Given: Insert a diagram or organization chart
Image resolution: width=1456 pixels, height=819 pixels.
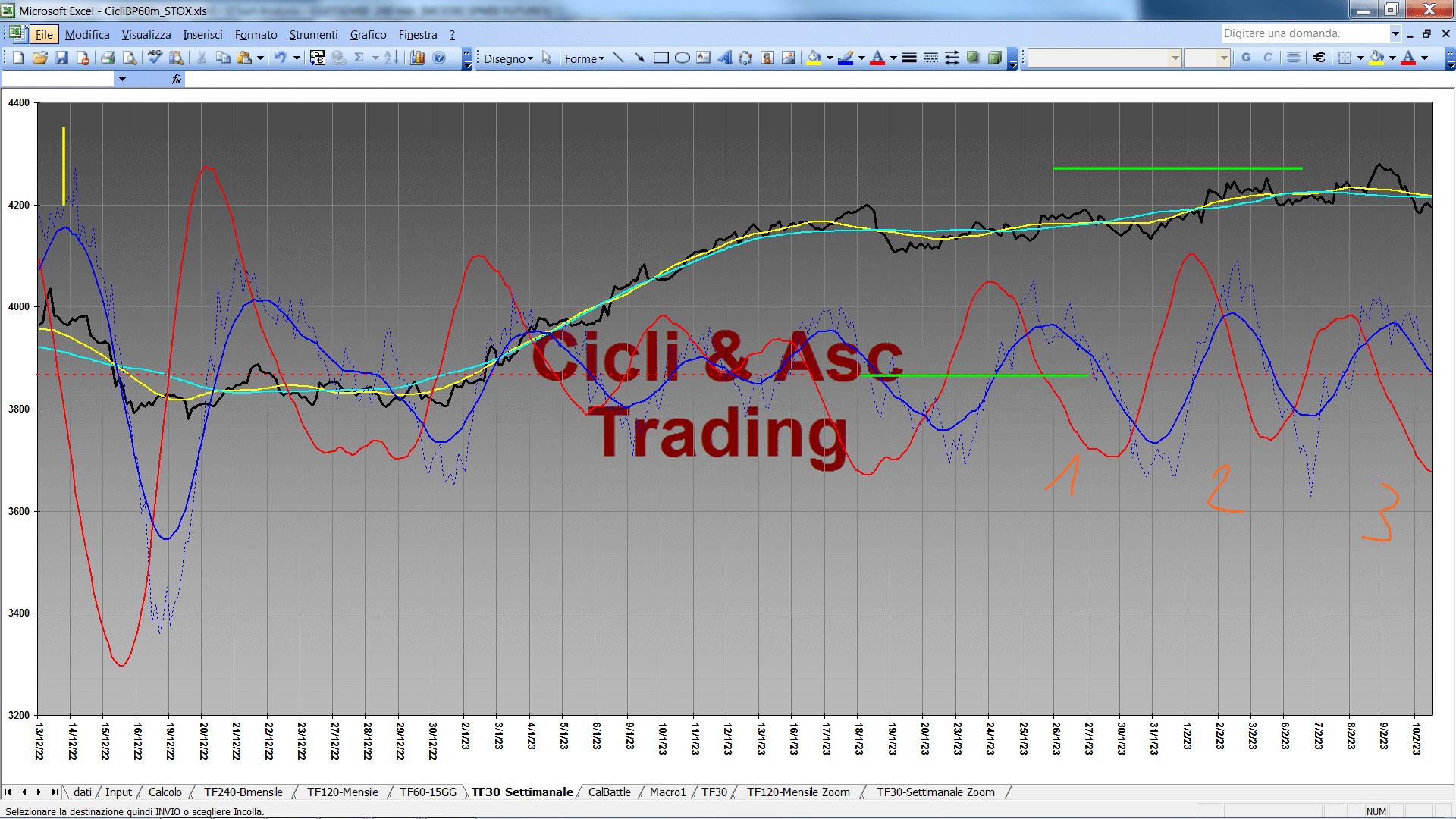Looking at the screenshot, I should click(x=746, y=58).
